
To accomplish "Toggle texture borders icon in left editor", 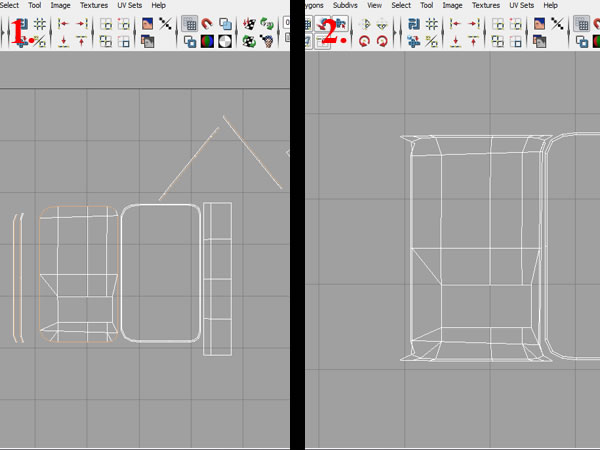I will click(x=189, y=41).
